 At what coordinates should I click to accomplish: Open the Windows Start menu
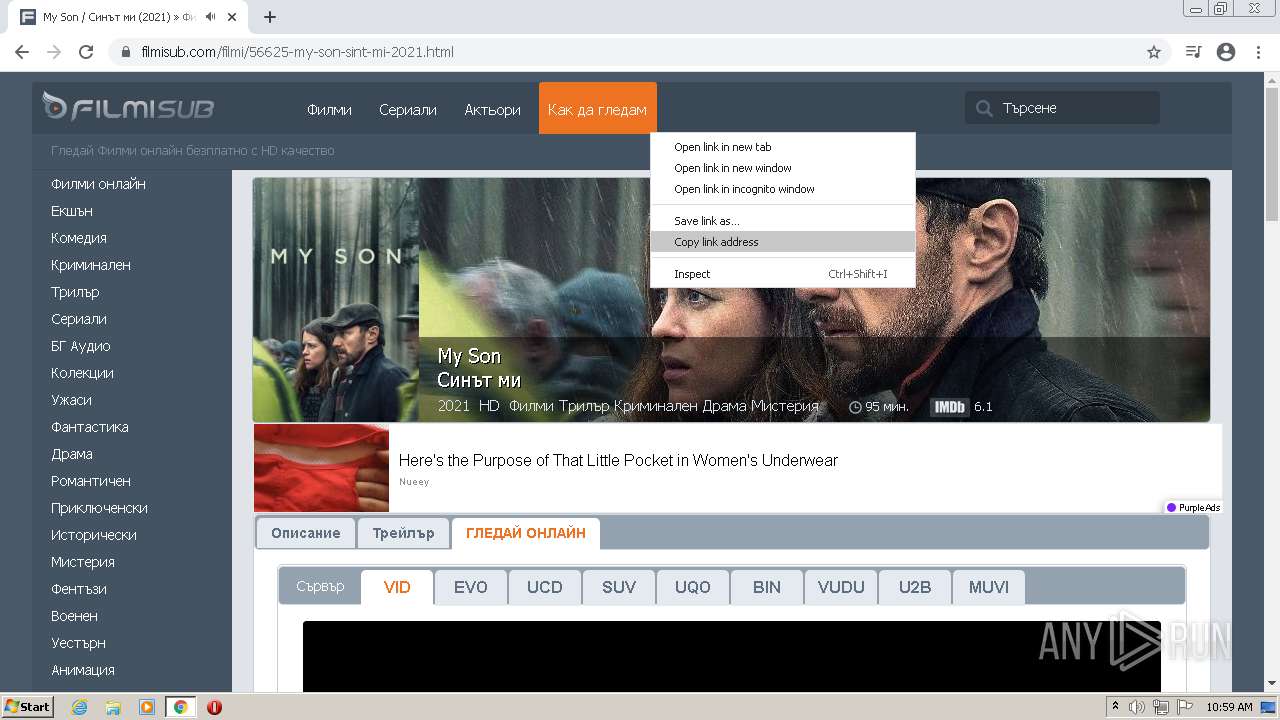pos(28,707)
